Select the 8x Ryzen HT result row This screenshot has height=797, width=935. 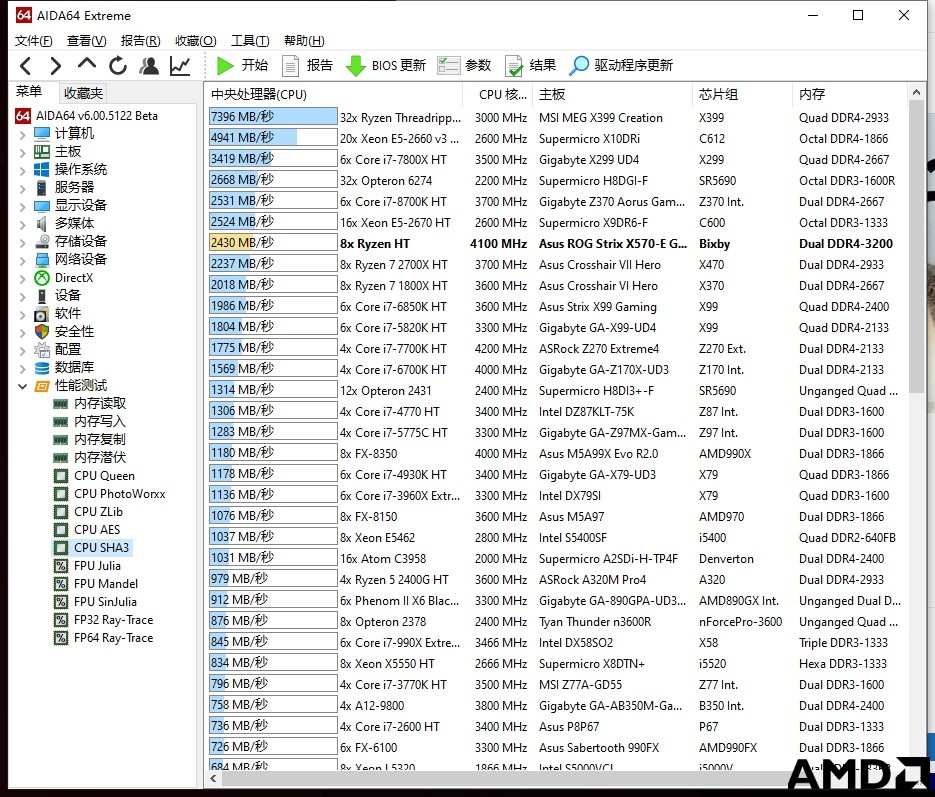(557, 243)
